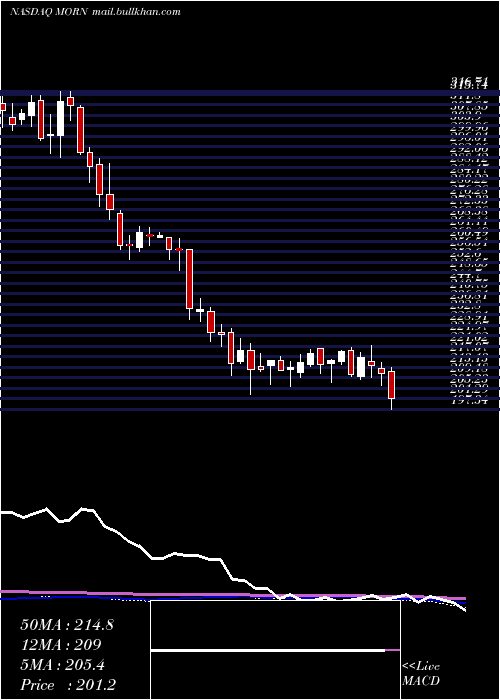Click the <<Live MACD label
Viewport: 500px width, 700px height.
(x=421, y=674)
